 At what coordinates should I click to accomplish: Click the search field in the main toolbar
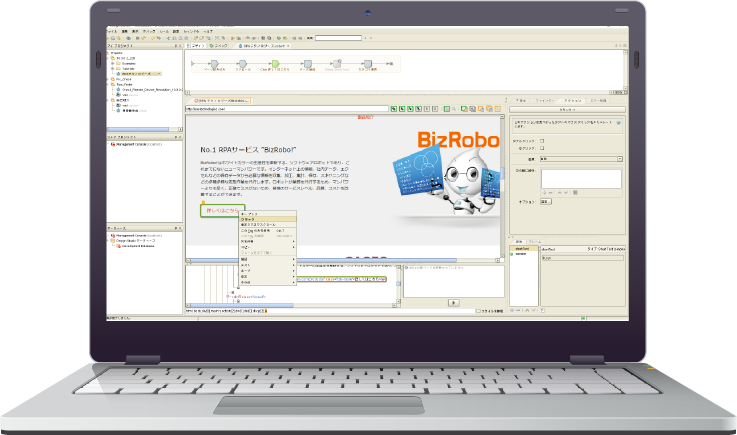pyautogui.click(x=338, y=38)
